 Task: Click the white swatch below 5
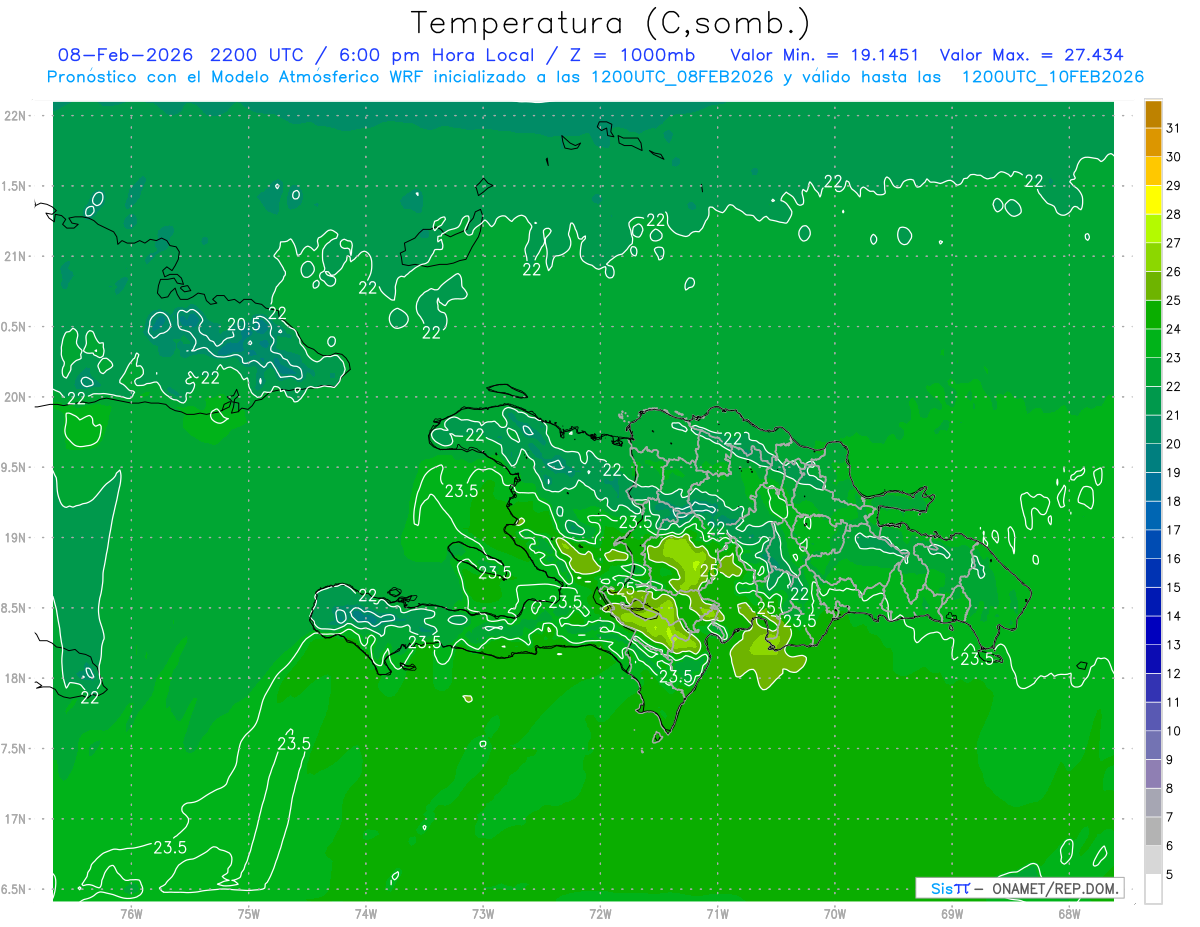pyautogui.click(x=1153, y=888)
